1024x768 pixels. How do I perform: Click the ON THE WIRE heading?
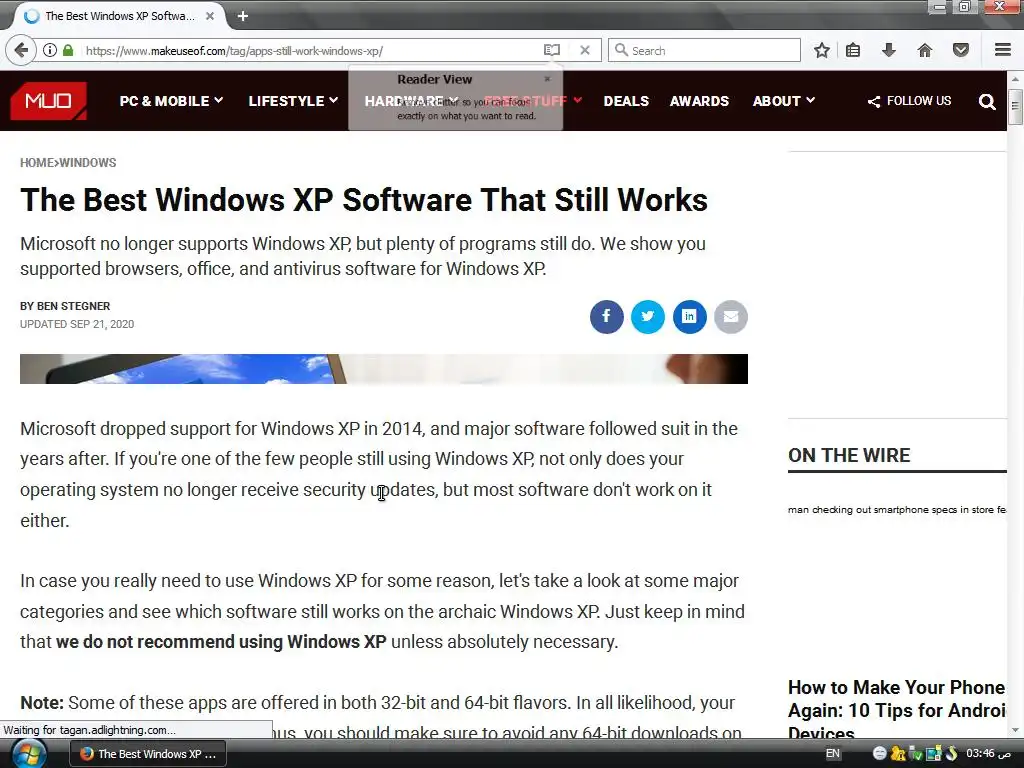[849, 455]
